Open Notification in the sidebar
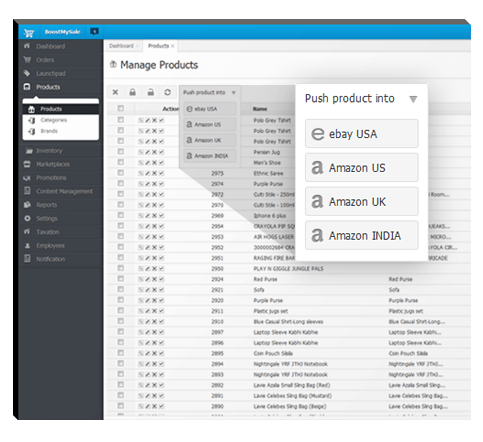The width and height of the screenshot is (483, 442). point(51,259)
